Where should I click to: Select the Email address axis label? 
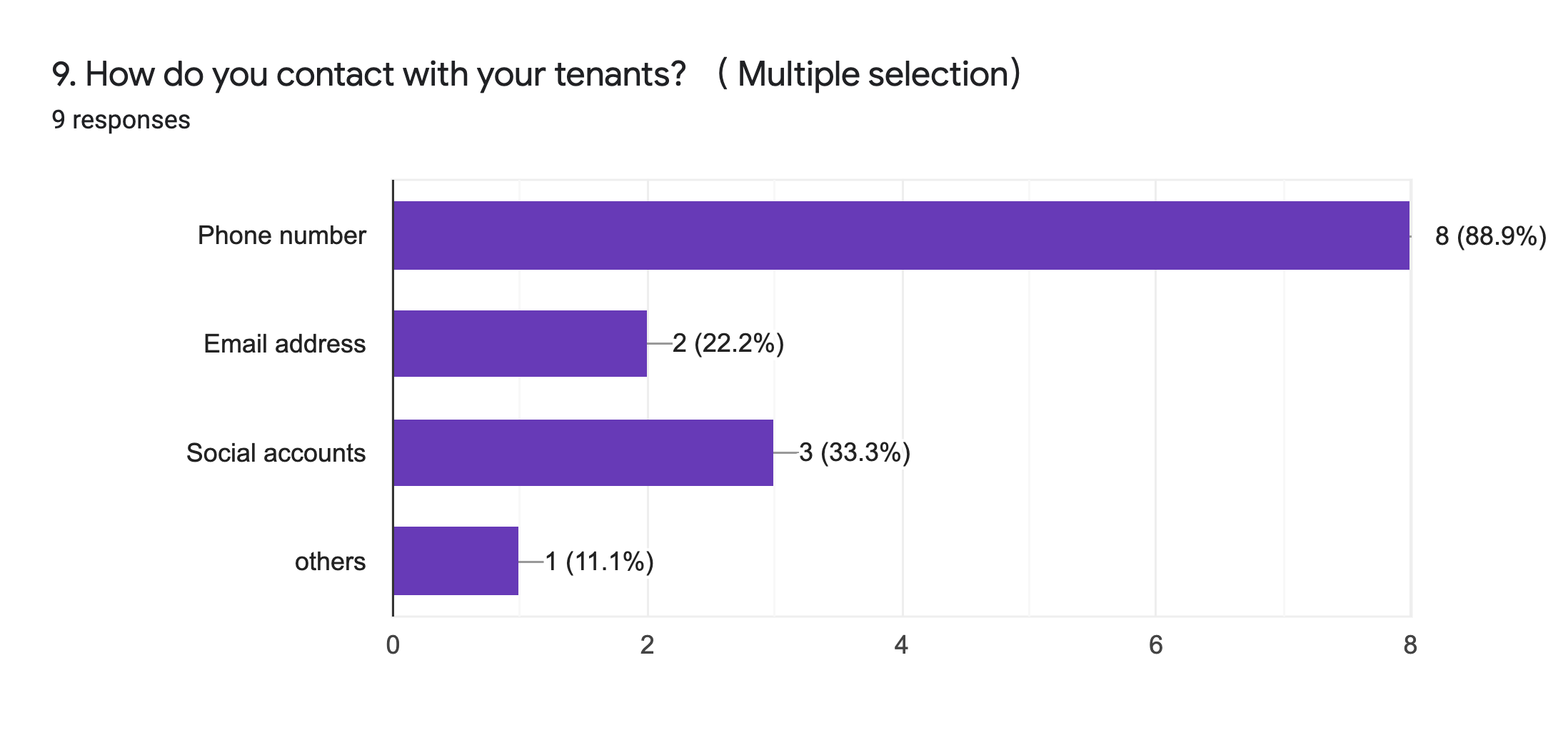click(284, 344)
